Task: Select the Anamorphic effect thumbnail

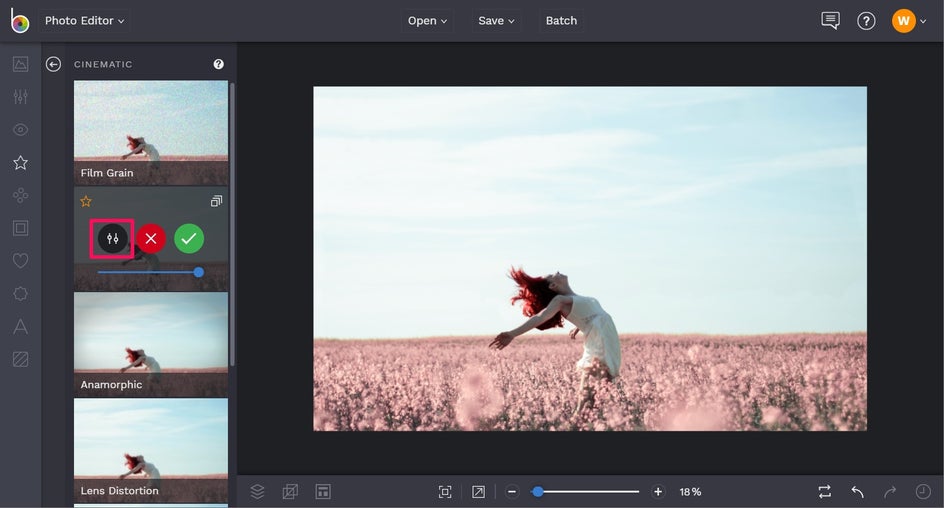Action: (151, 343)
